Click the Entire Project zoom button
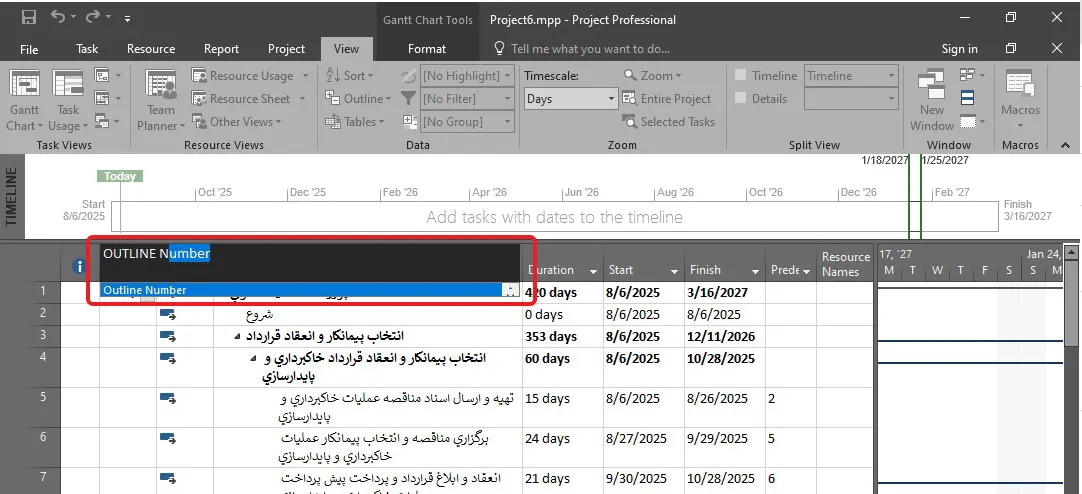This screenshot has height=494, width=1082. (x=667, y=99)
